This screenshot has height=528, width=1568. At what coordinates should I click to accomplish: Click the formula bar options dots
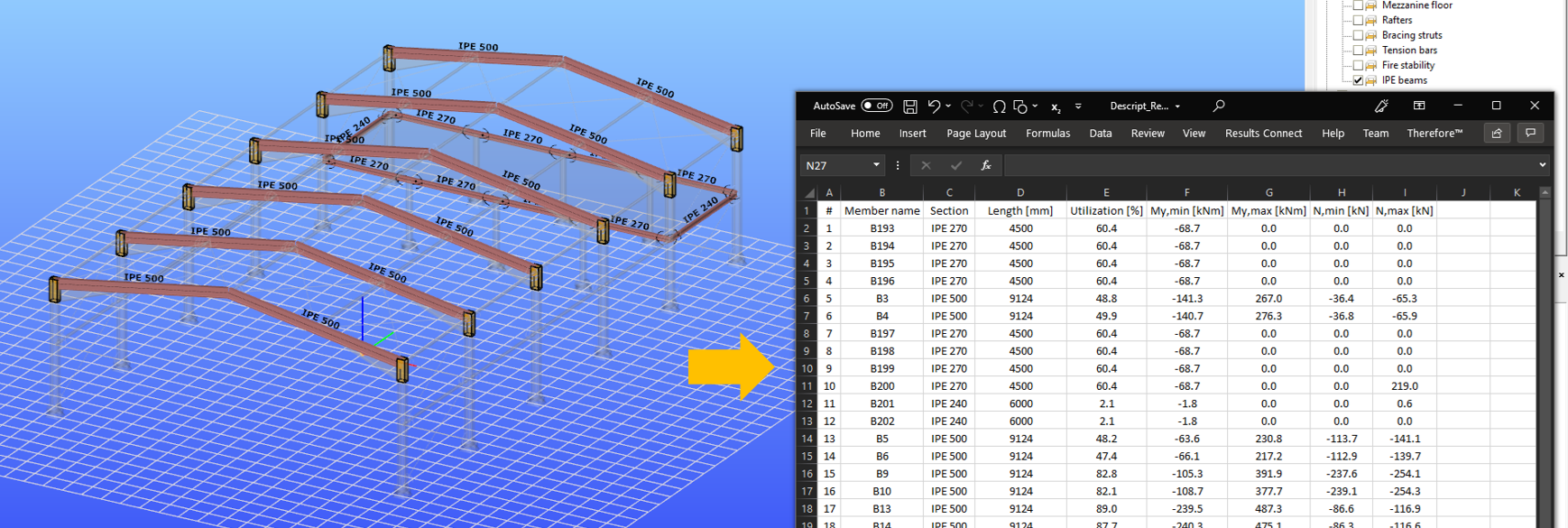[898, 165]
